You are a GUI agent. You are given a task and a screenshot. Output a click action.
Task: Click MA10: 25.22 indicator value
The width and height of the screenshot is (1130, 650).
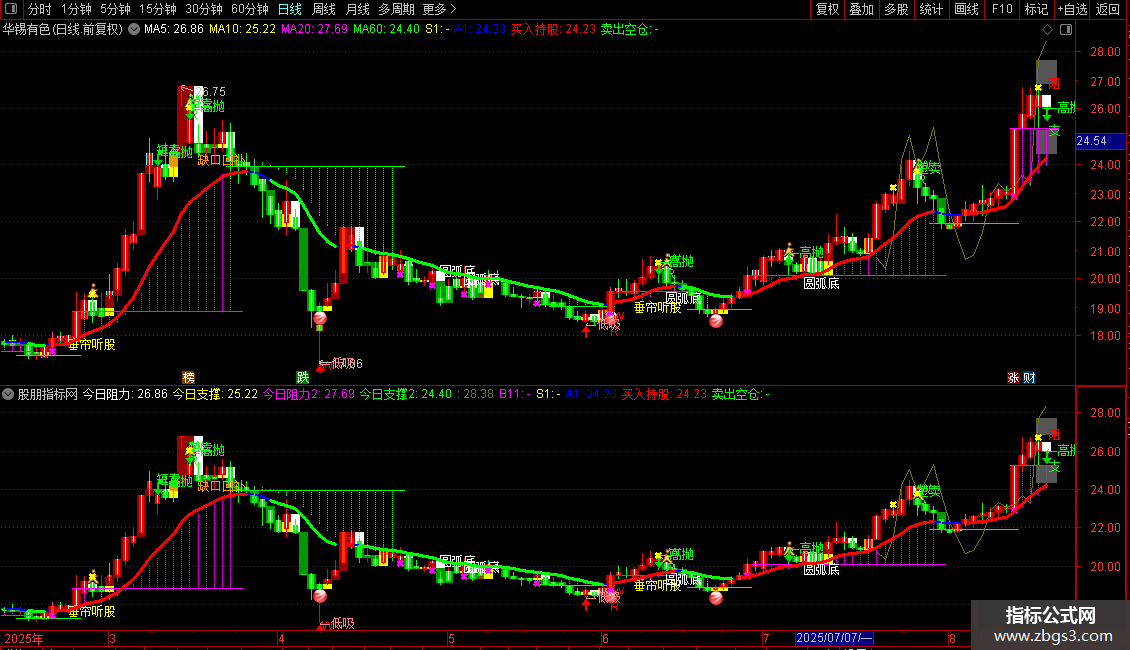(x=242, y=30)
